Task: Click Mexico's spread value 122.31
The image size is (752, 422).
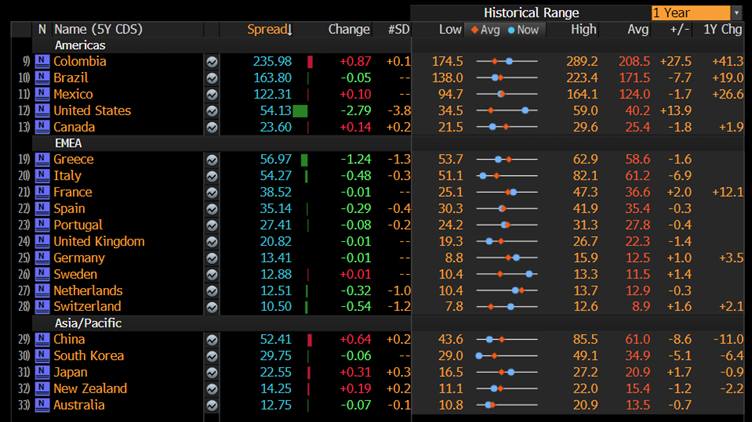Action: 272,94
